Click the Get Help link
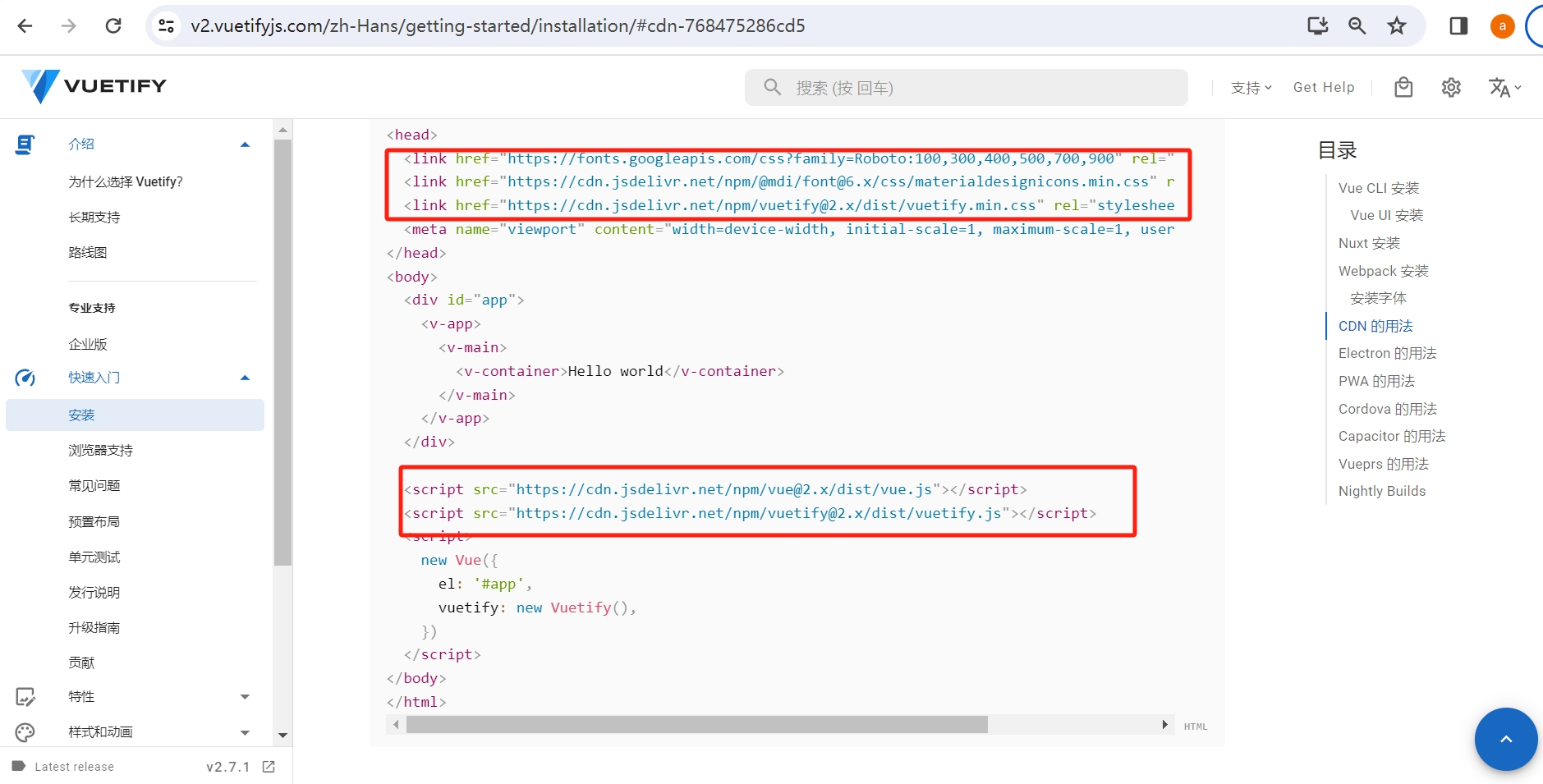 (1324, 87)
